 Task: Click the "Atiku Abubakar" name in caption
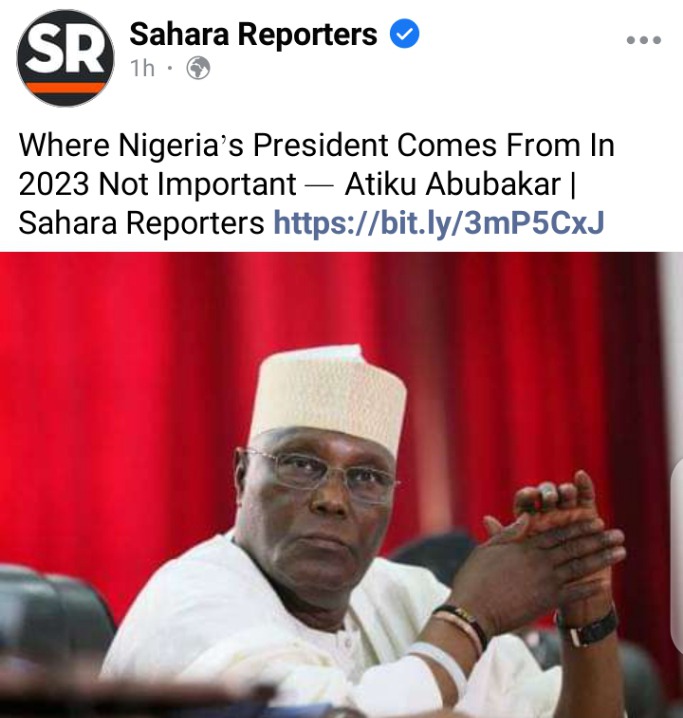[453, 185]
